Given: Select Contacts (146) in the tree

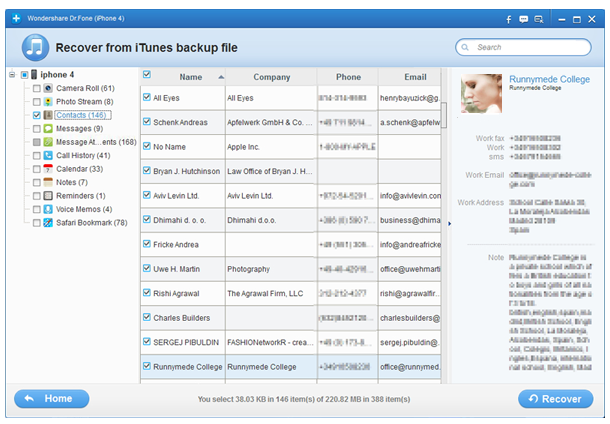Looking at the screenshot, I should click(83, 115).
